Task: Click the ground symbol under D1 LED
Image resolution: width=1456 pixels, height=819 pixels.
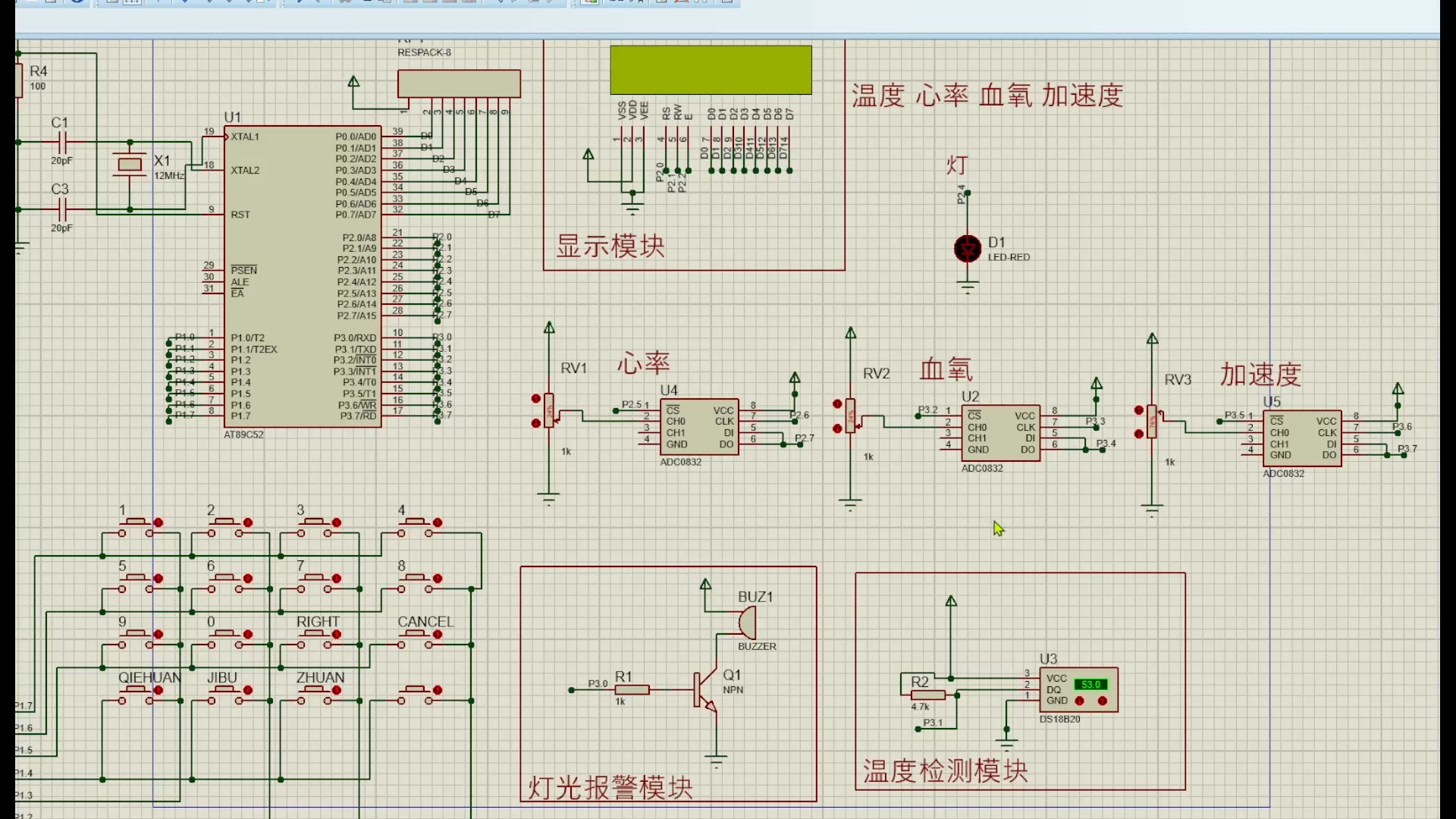Action: pyautogui.click(x=968, y=288)
